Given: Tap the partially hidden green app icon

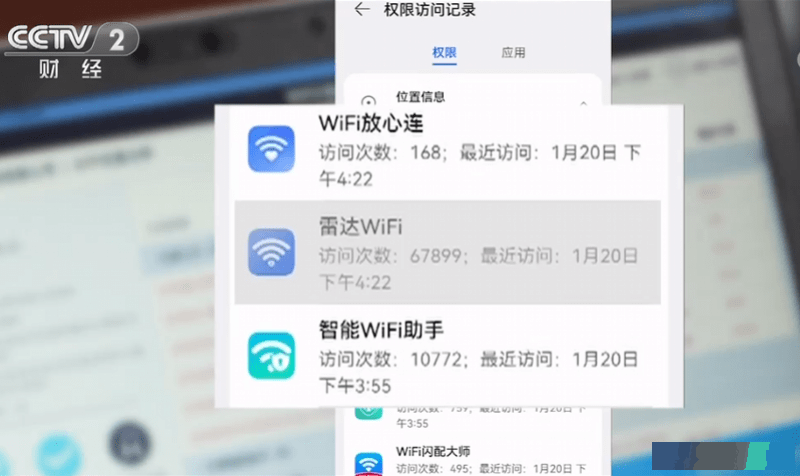Looking at the screenshot, I should pyautogui.click(x=368, y=413).
